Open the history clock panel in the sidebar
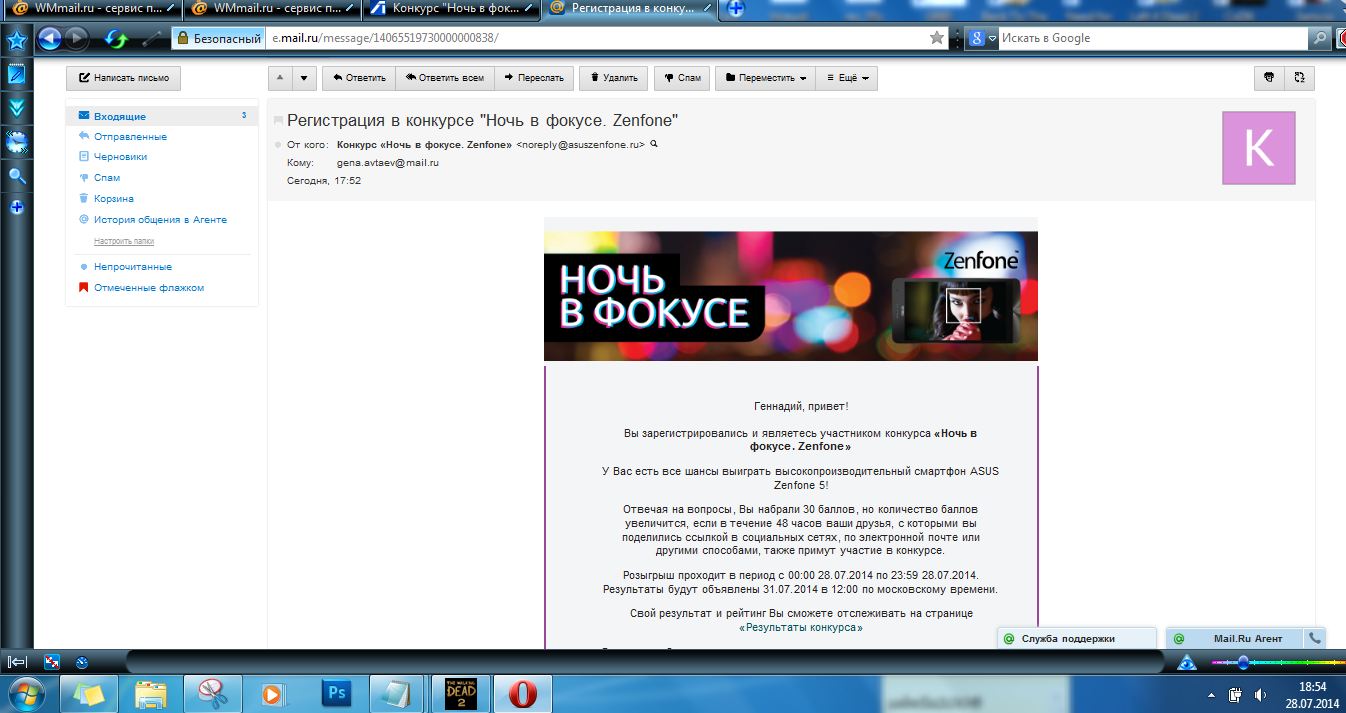The height and width of the screenshot is (713, 1346). [17, 142]
